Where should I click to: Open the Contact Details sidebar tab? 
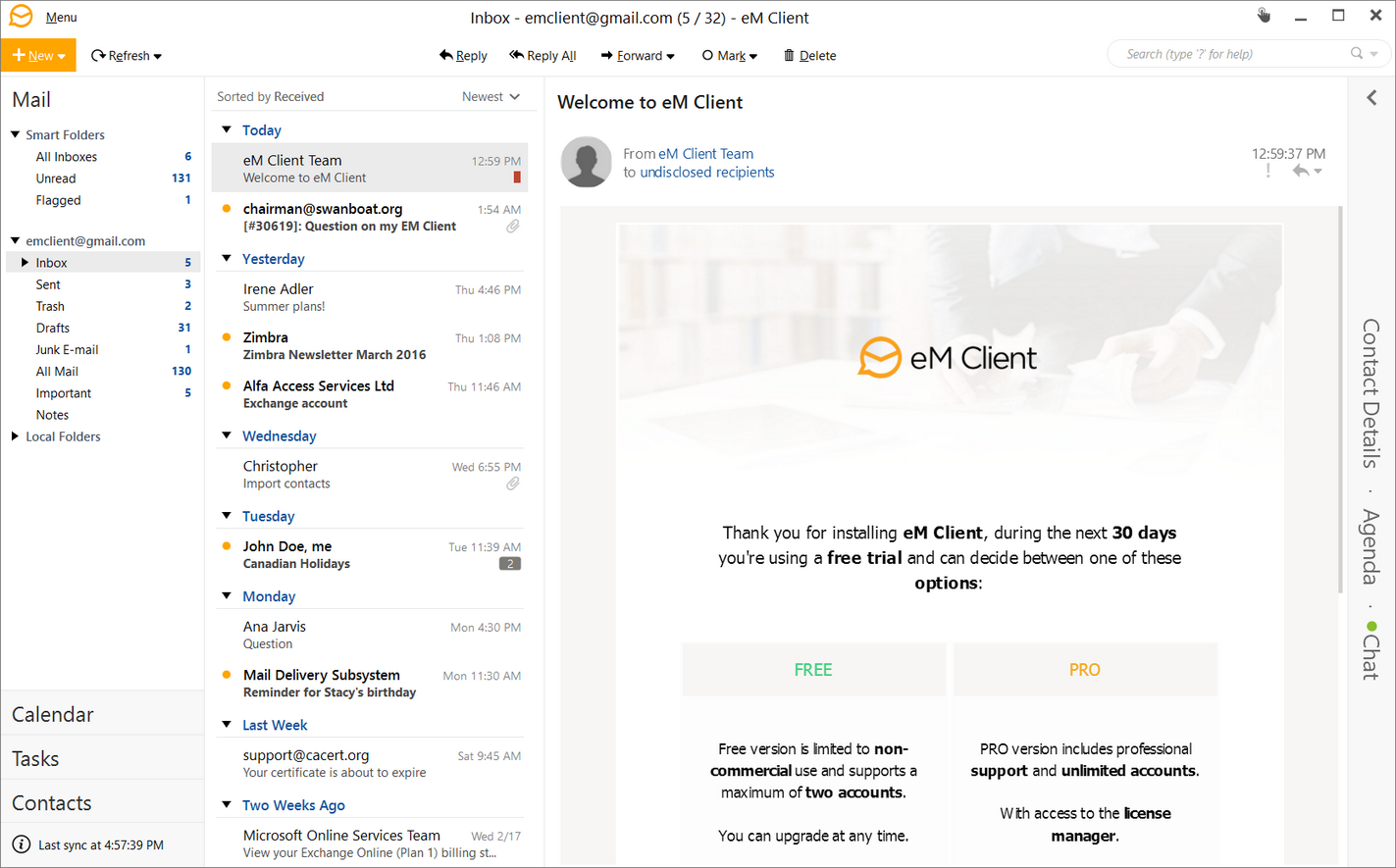point(1371,393)
